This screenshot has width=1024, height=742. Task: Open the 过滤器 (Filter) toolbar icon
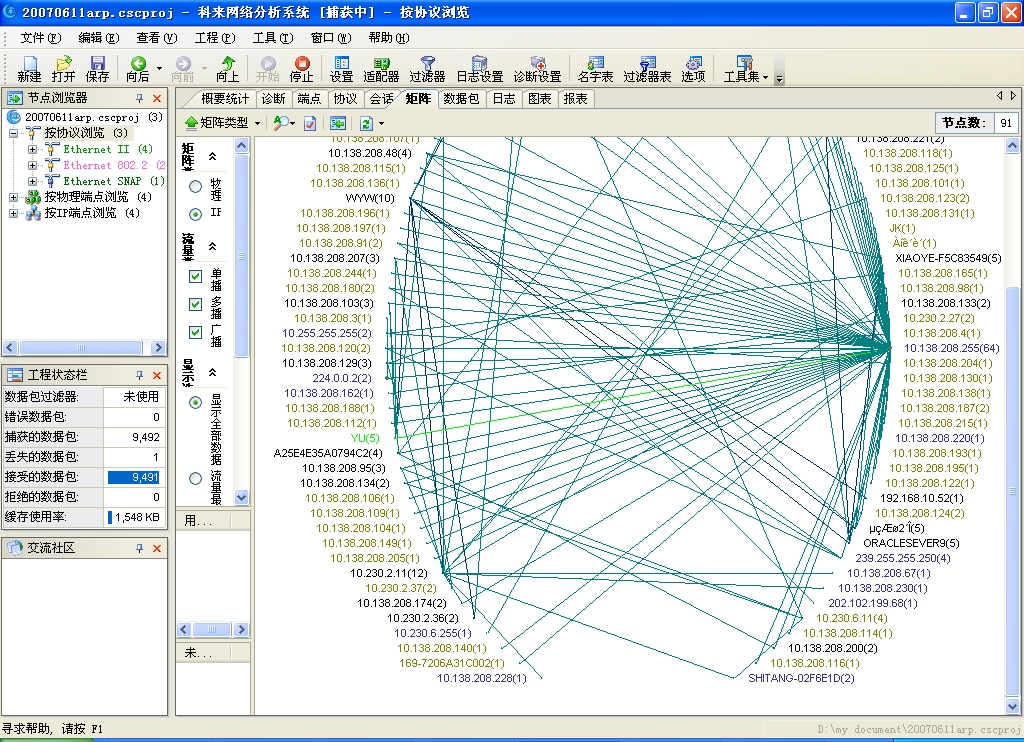[x=427, y=68]
